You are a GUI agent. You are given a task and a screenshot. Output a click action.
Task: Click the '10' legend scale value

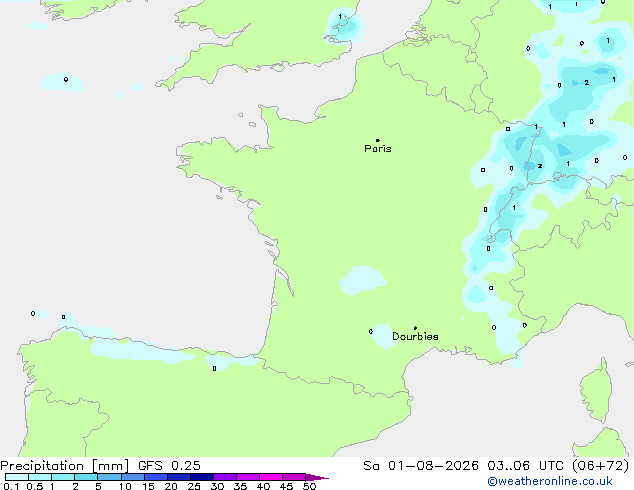point(125,486)
